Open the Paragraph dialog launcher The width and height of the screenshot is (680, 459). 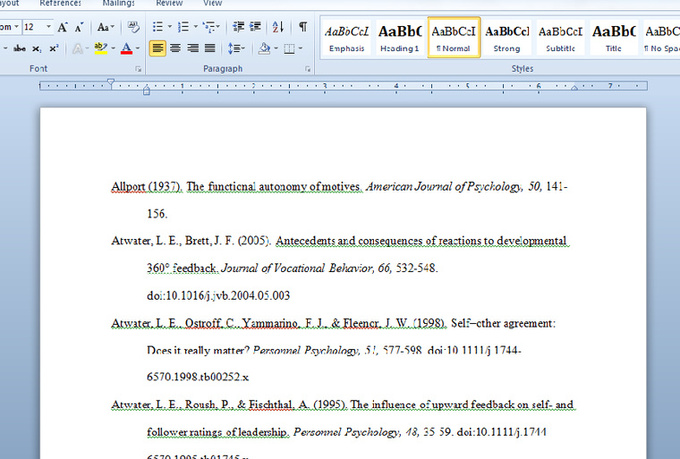307,69
